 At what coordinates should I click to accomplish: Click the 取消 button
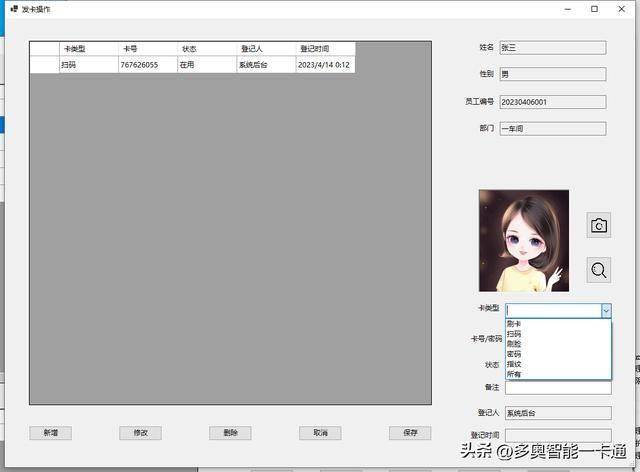(x=320, y=433)
